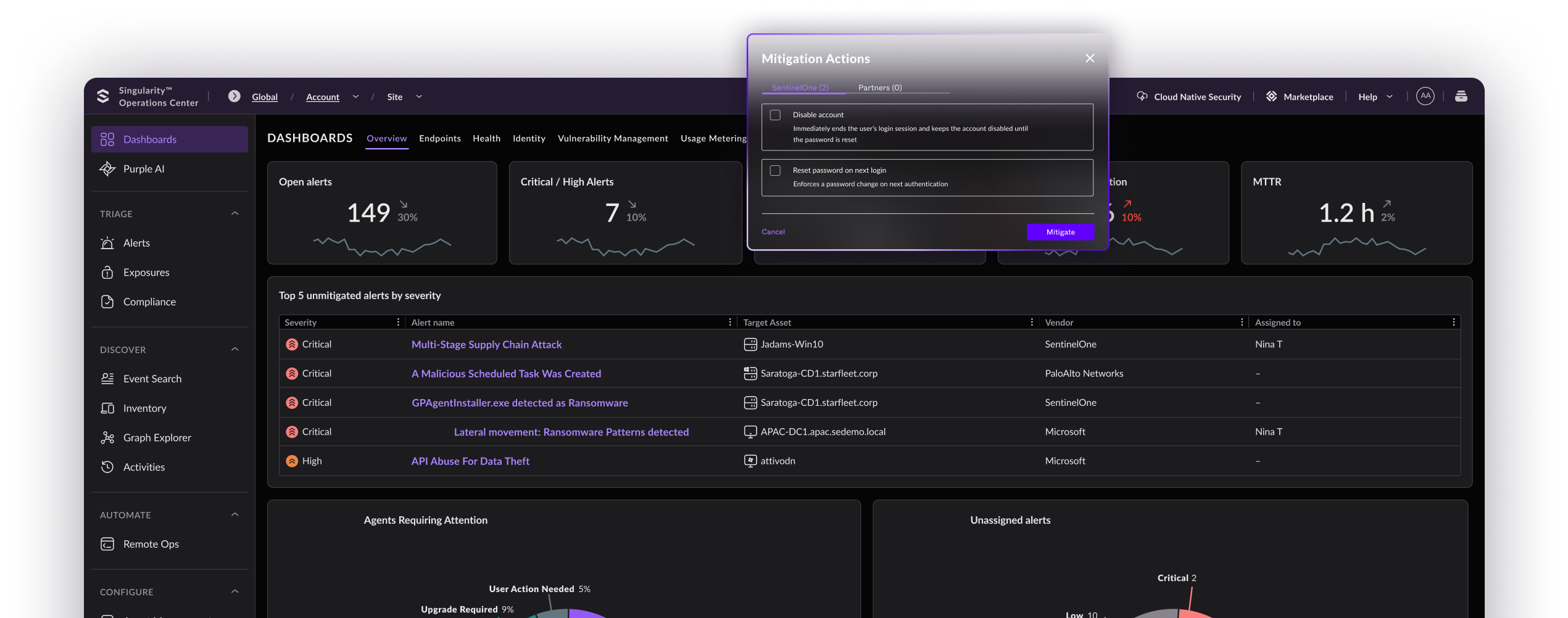This screenshot has height=618, width=1568.
Task: Open API Abuse For Data Theft alert
Action: pyautogui.click(x=471, y=461)
